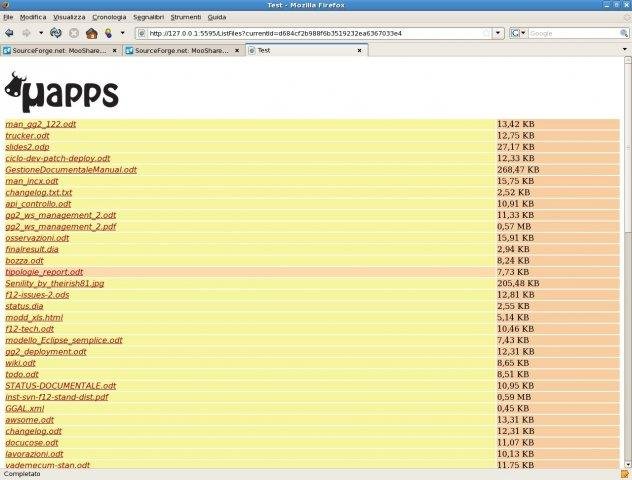Screen dimensions: 632x480
Task: Open f12-tech.odt link
Action: (29, 328)
